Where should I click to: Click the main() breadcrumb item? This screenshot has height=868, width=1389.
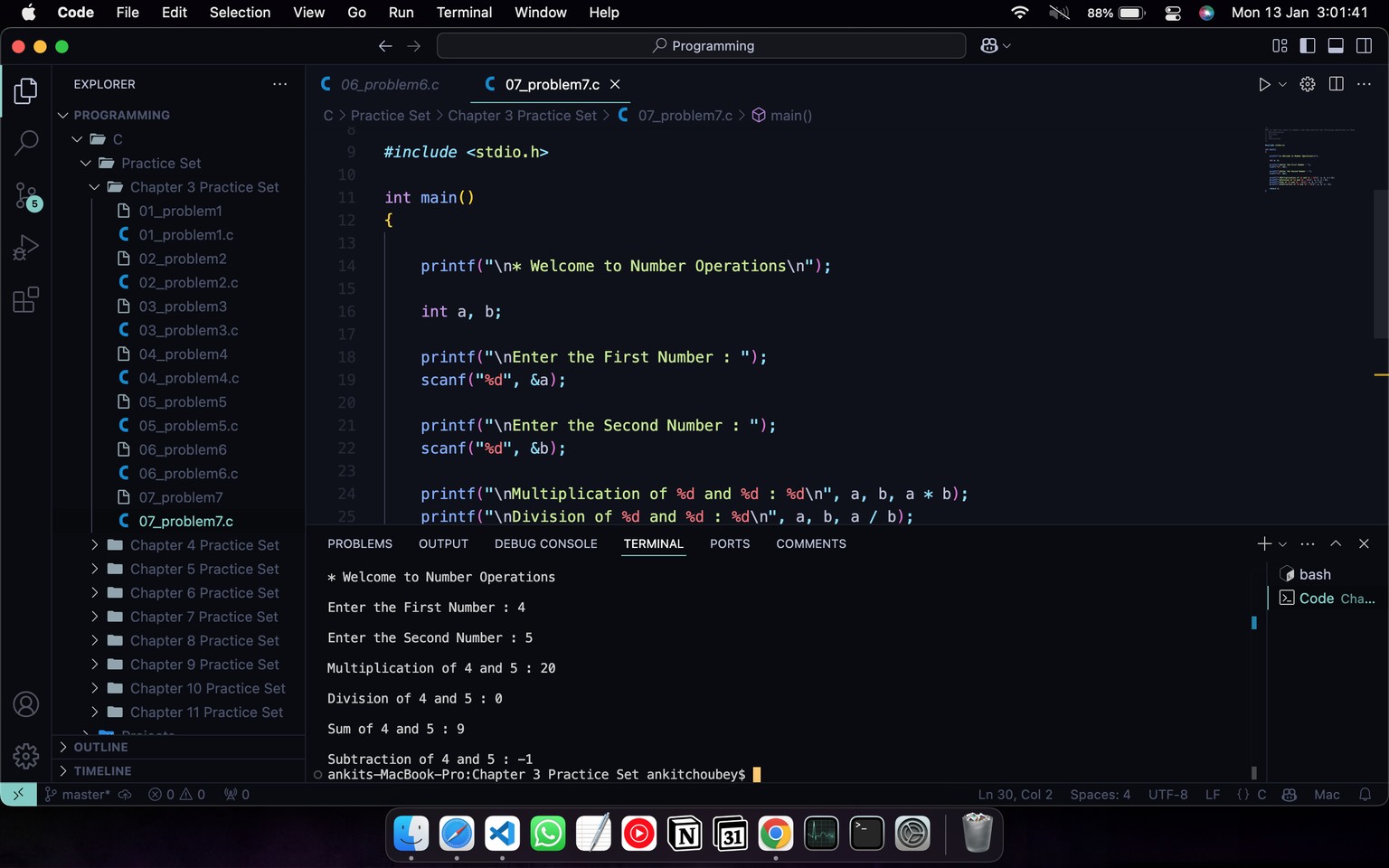[x=782, y=116]
